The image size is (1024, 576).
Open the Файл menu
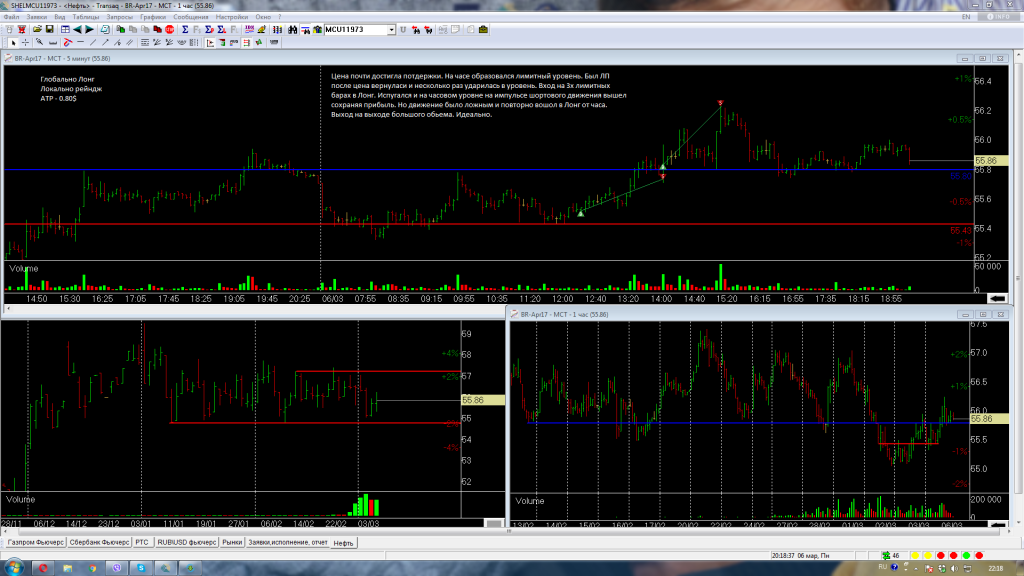click(x=11, y=17)
